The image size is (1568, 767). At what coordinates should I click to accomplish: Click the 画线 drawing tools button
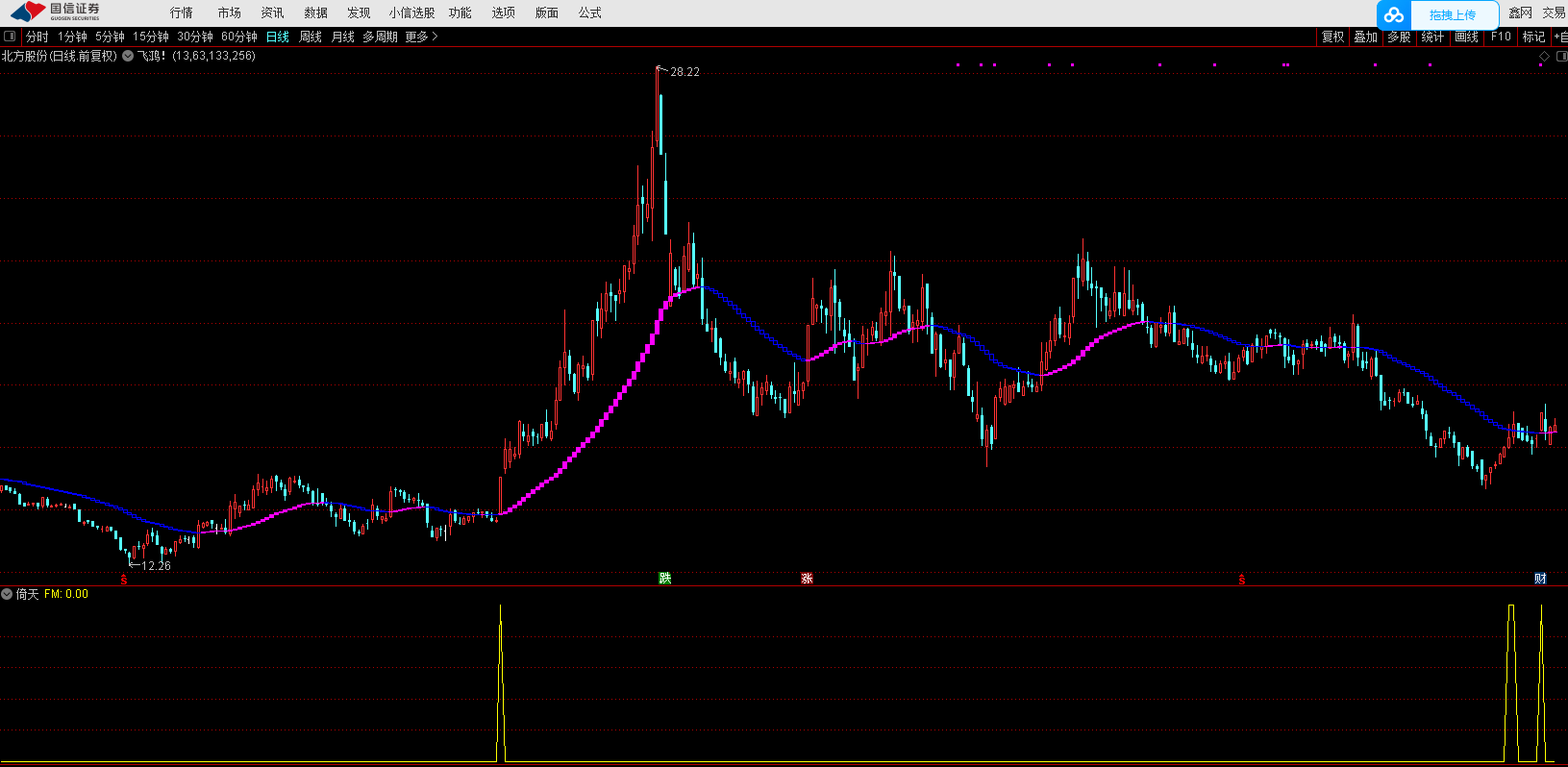pos(1466,37)
